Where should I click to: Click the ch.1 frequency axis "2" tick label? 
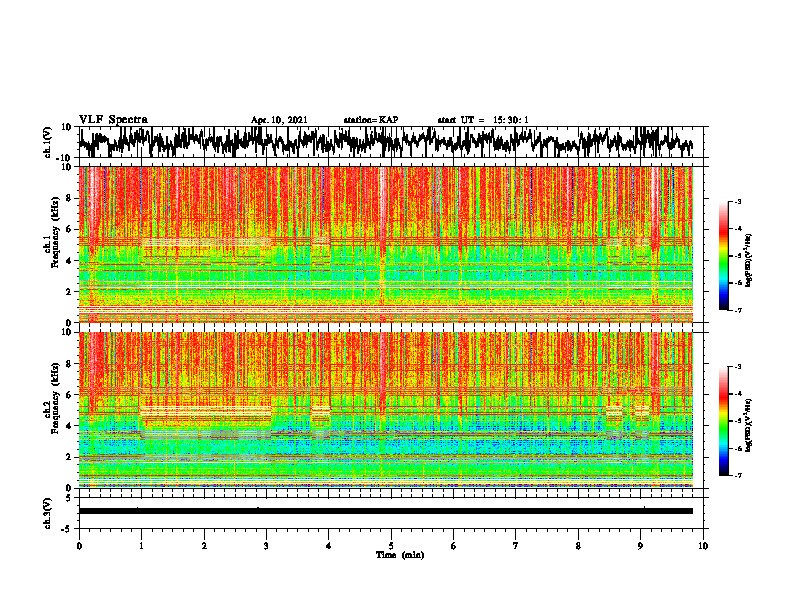pos(69,292)
